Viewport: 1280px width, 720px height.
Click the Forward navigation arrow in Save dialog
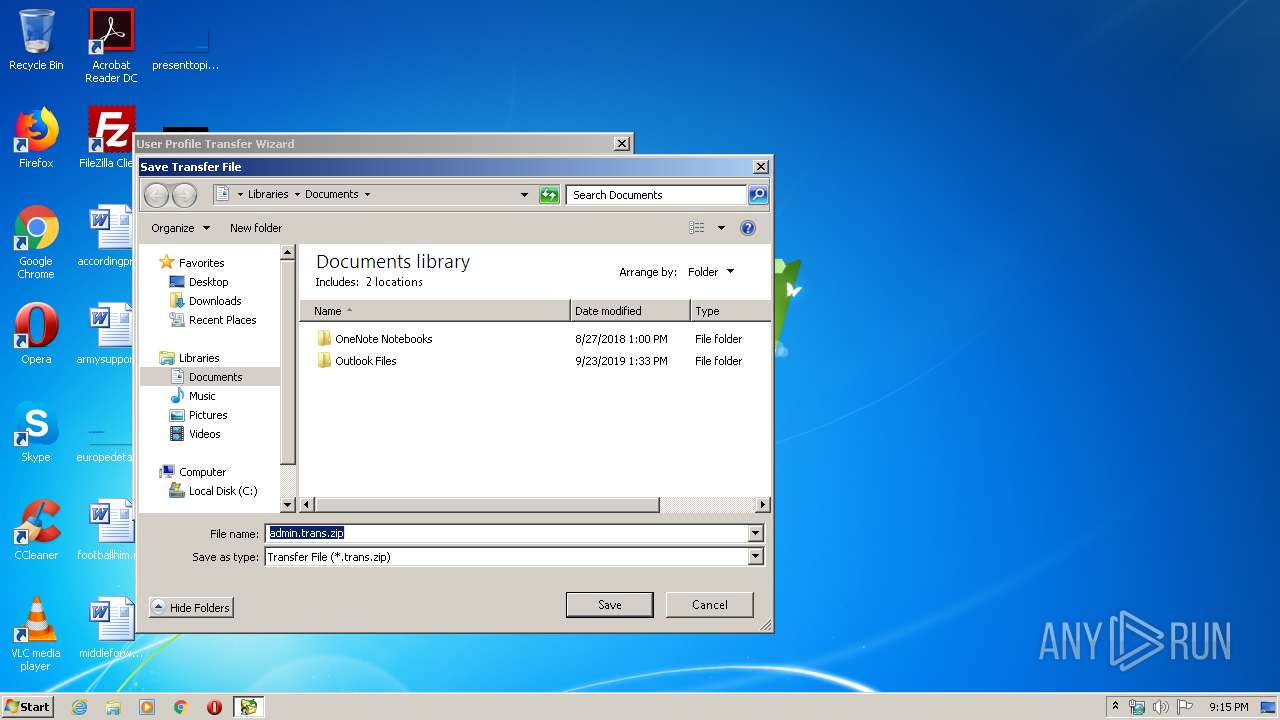pyautogui.click(x=183, y=195)
